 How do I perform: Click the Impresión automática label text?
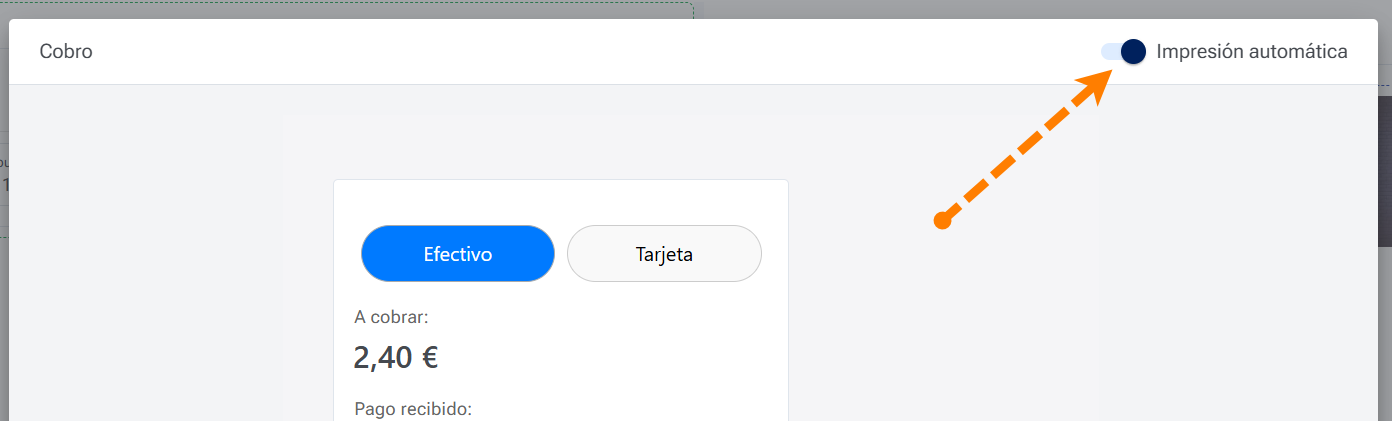[x=1251, y=51]
